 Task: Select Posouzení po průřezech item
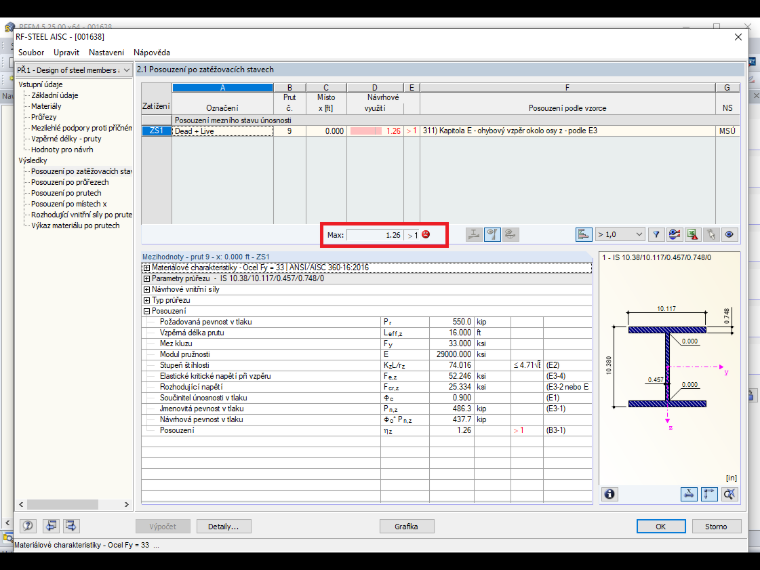click(70, 182)
